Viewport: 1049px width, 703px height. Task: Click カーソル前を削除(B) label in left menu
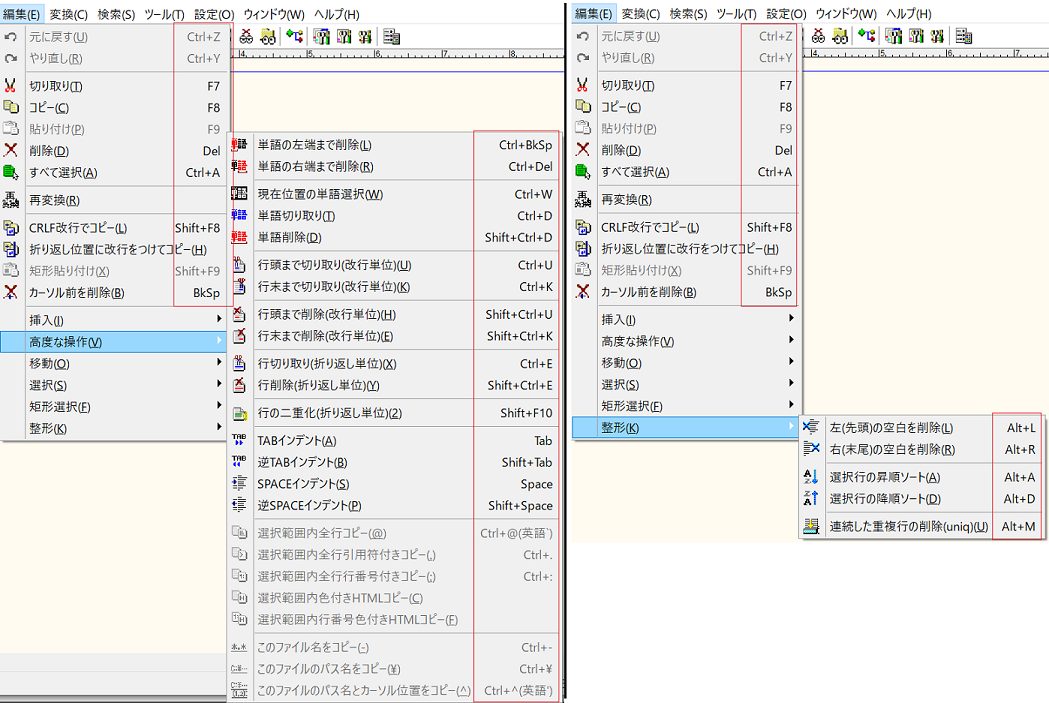pyautogui.click(x=76, y=292)
